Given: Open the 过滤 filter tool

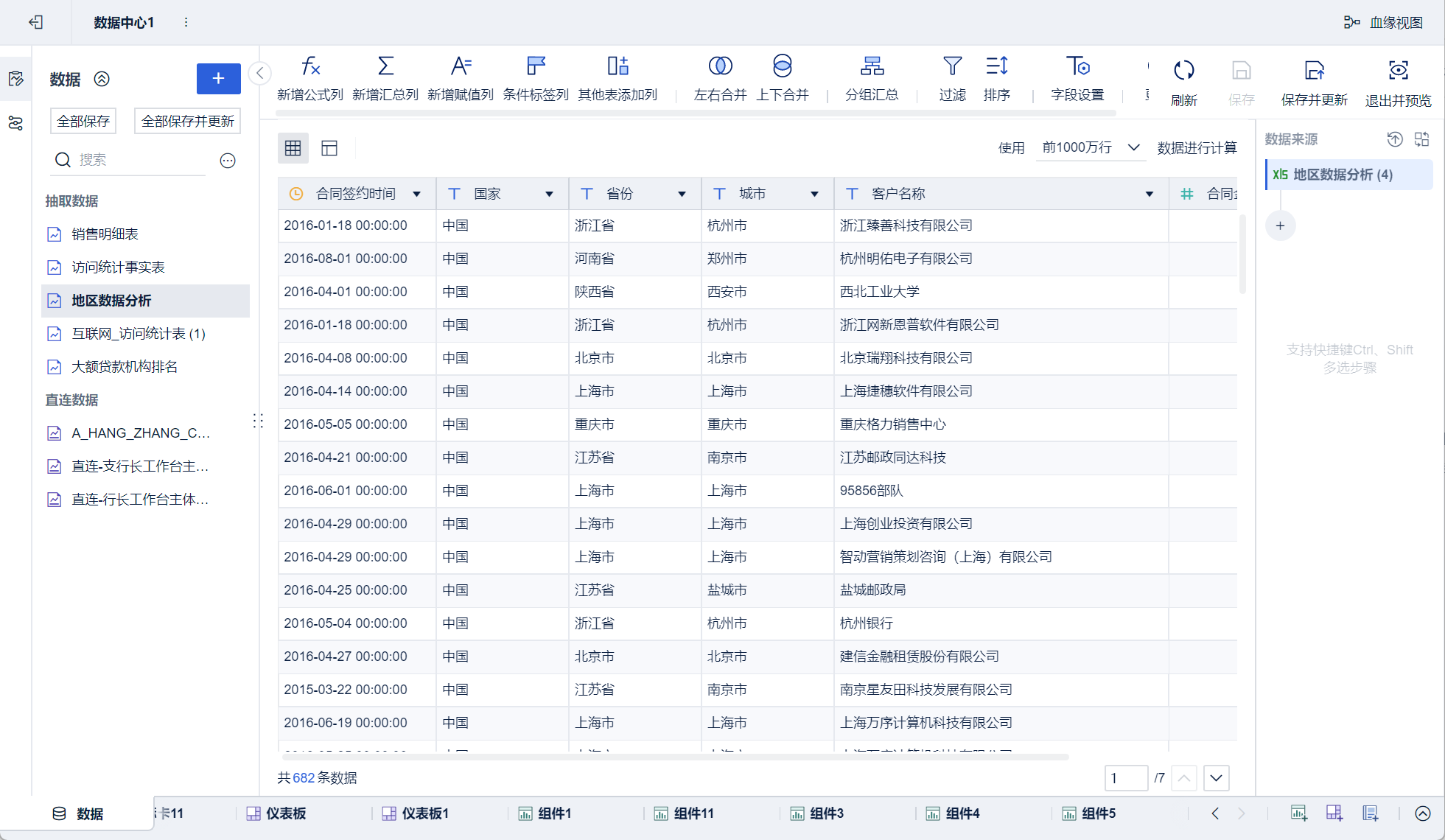Looking at the screenshot, I should (952, 67).
